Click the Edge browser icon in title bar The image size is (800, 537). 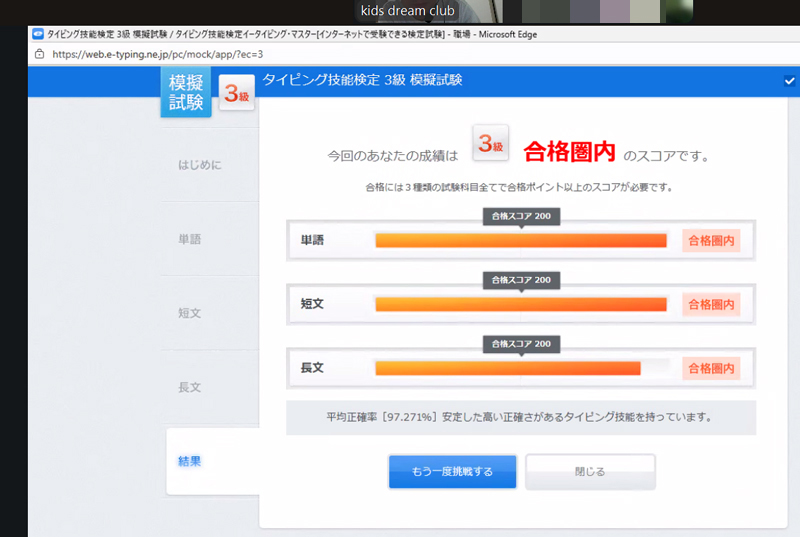click(x=38, y=33)
